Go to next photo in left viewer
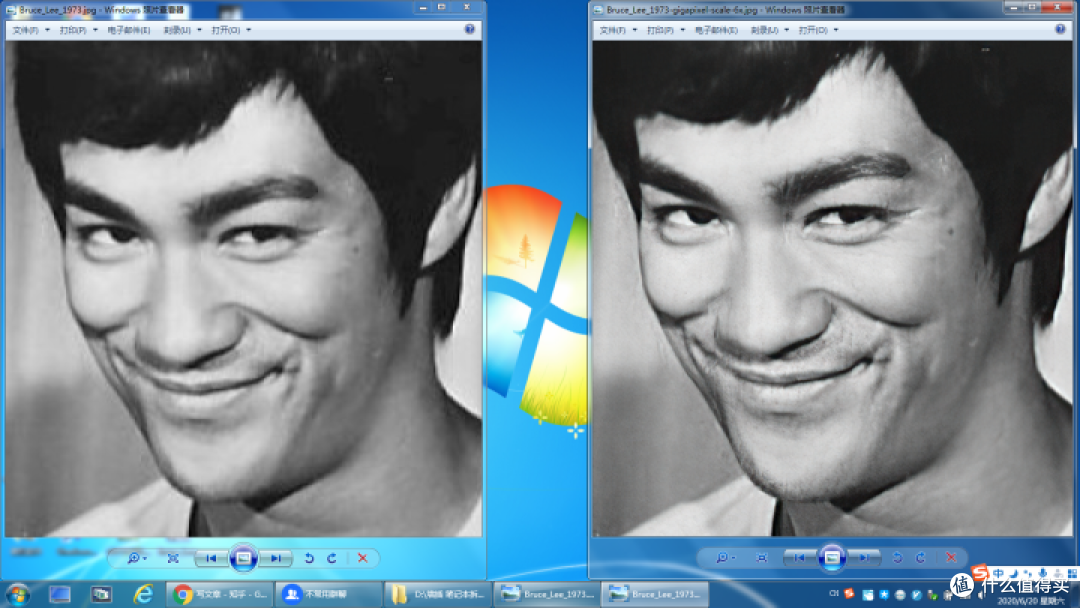Screen dimensions: 1080x608 (x=276, y=558)
